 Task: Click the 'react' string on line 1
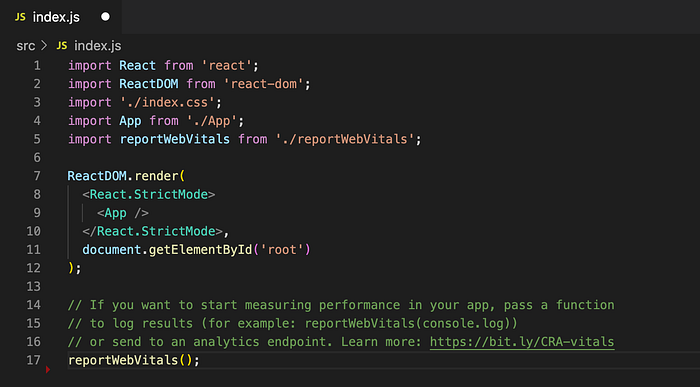point(227,66)
